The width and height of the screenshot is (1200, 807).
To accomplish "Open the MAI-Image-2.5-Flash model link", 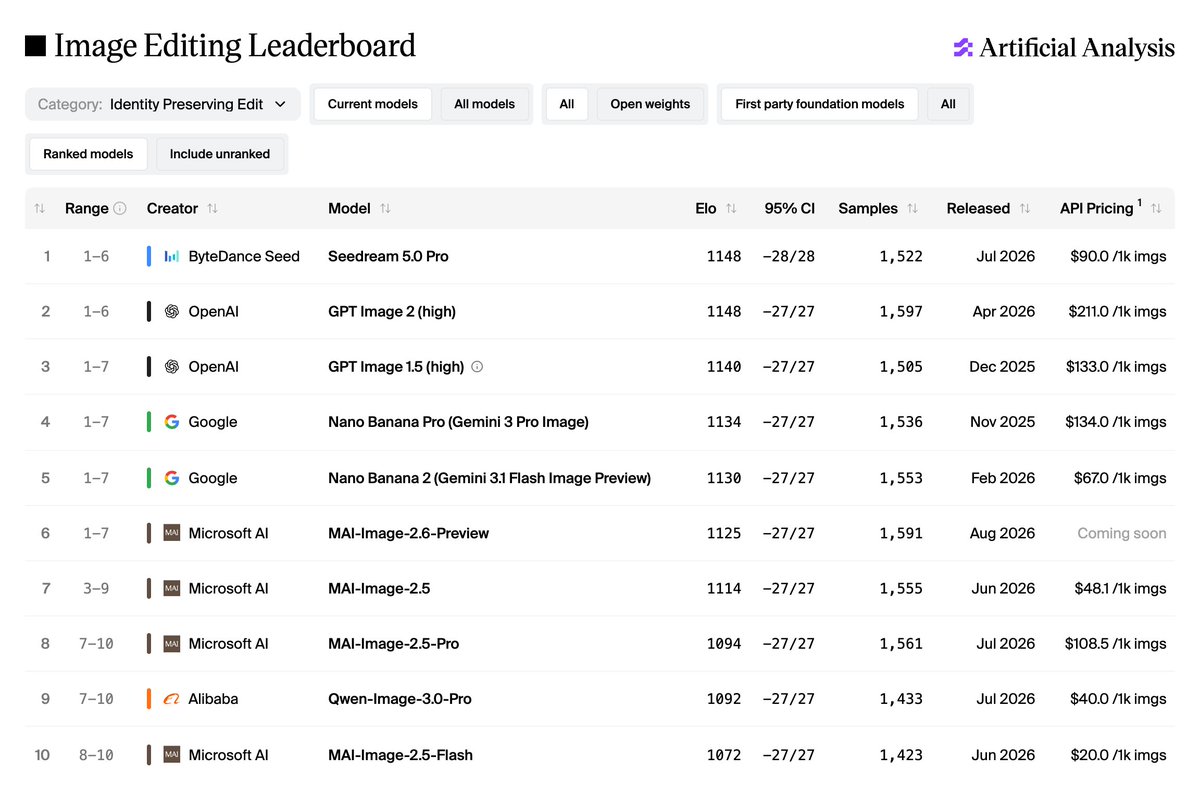I will point(400,755).
